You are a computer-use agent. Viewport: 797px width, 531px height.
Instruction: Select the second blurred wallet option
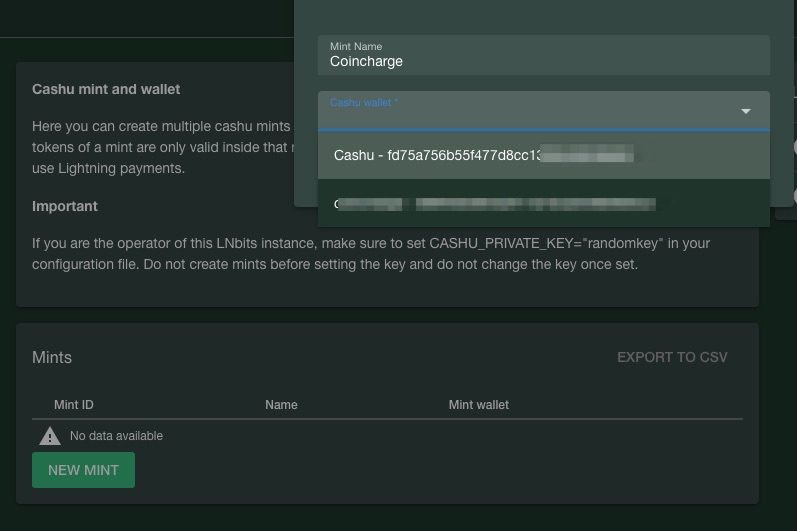543,203
